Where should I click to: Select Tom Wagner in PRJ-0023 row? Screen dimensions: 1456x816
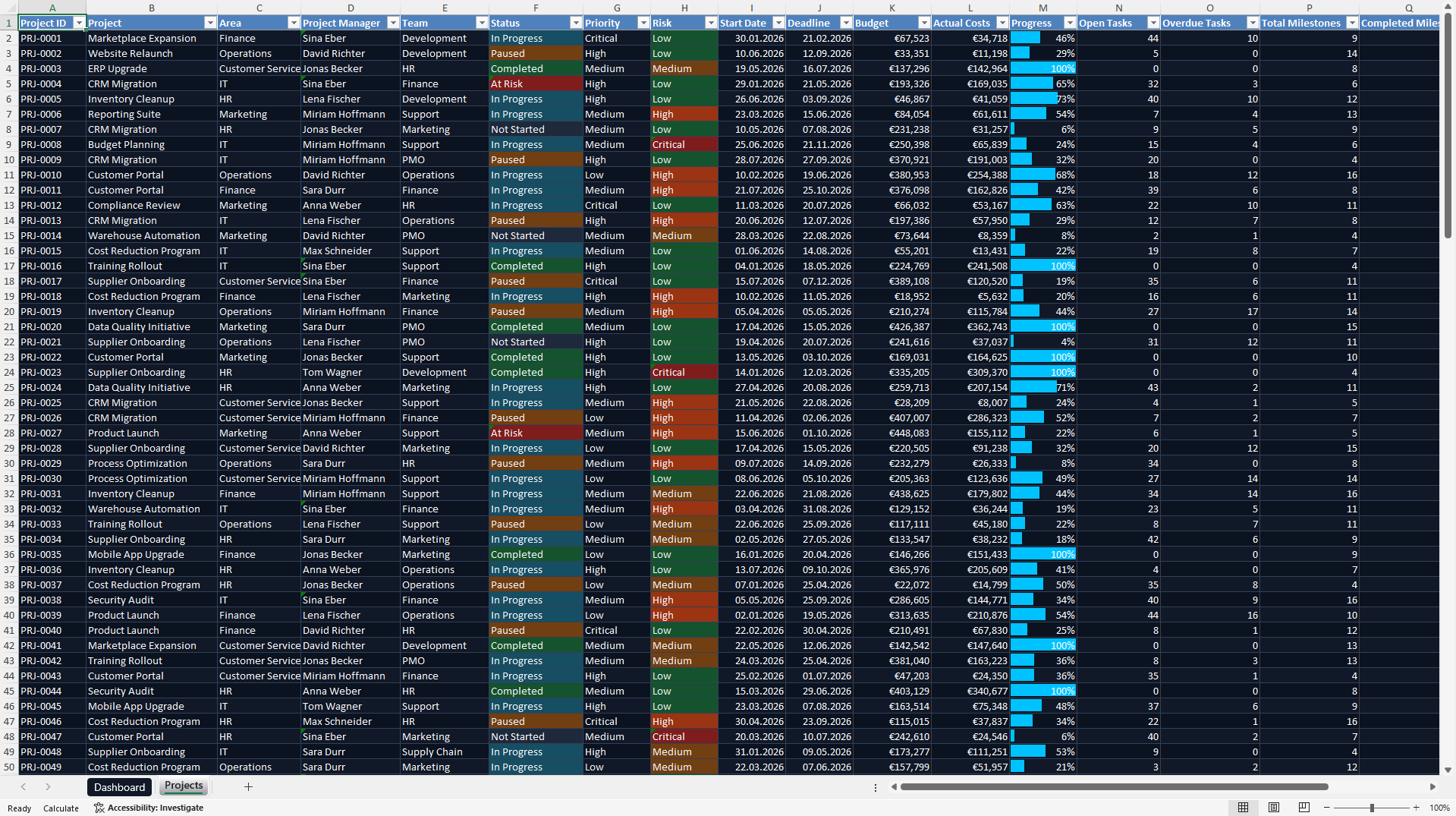(x=351, y=372)
